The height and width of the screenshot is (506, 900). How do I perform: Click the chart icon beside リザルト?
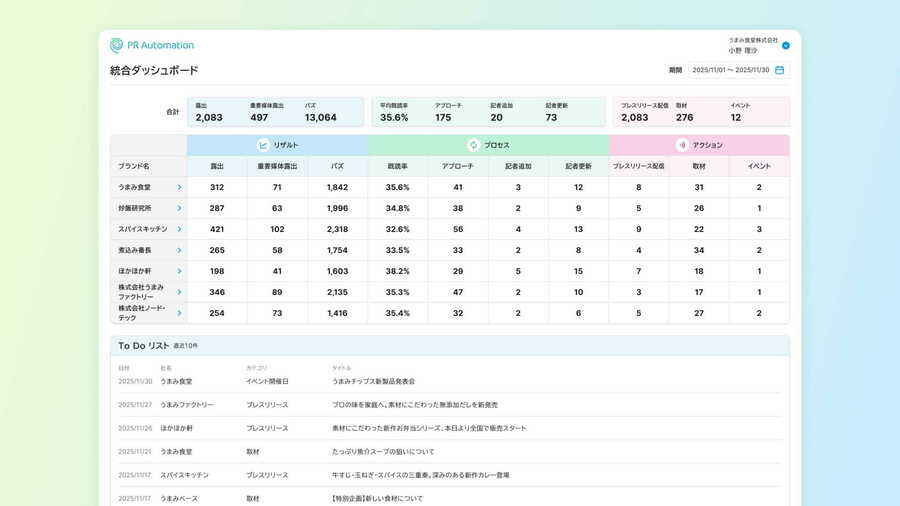point(263,145)
